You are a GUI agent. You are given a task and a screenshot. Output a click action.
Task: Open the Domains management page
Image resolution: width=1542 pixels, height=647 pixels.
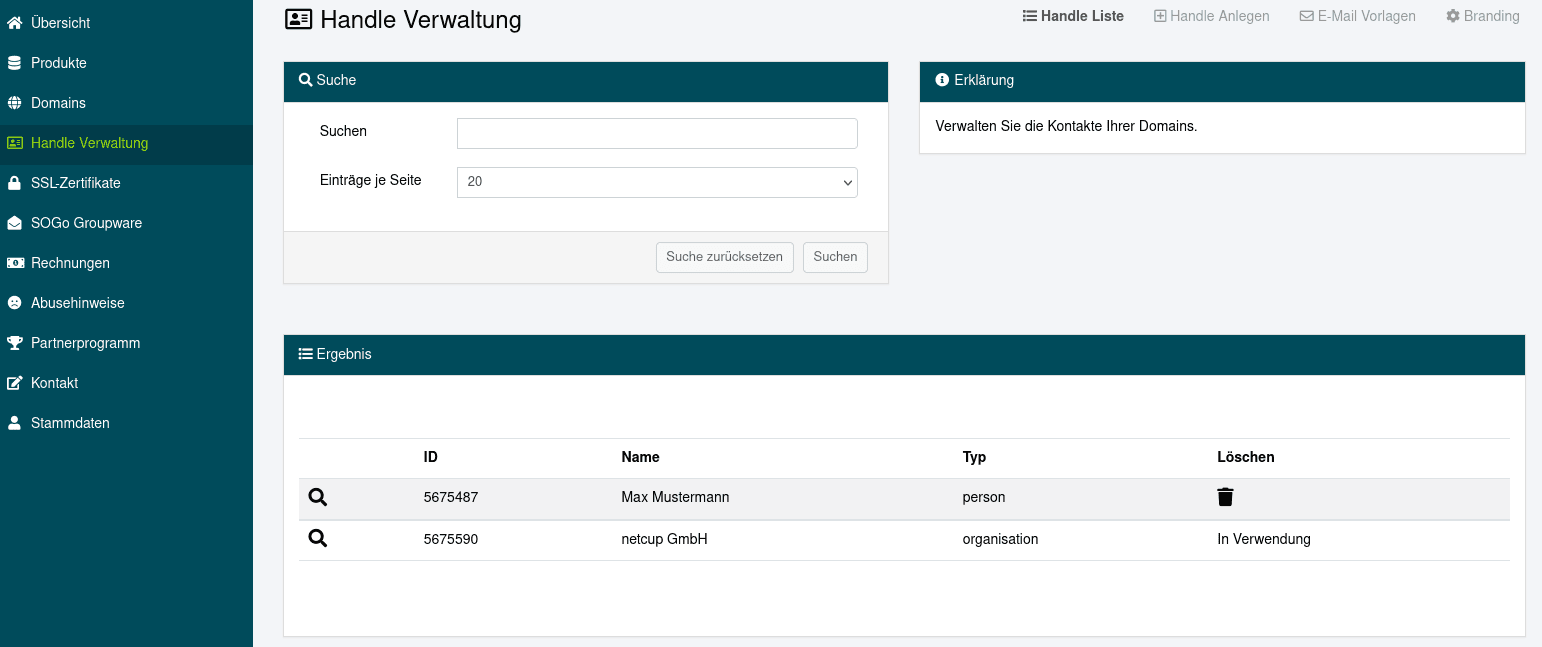click(60, 102)
